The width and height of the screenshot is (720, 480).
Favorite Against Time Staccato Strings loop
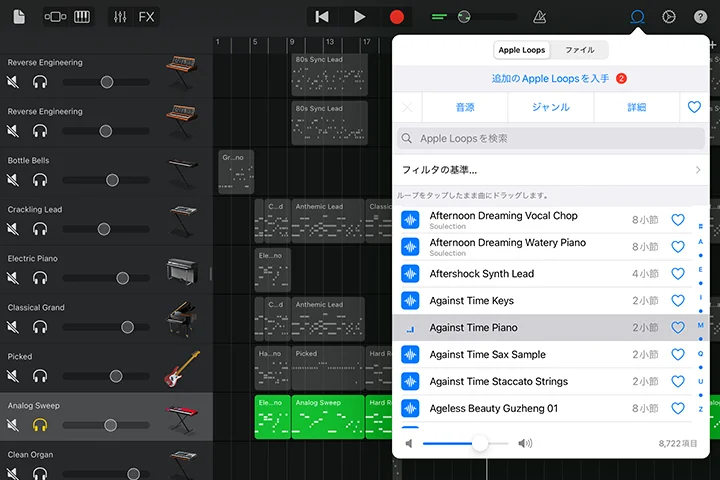pos(678,381)
